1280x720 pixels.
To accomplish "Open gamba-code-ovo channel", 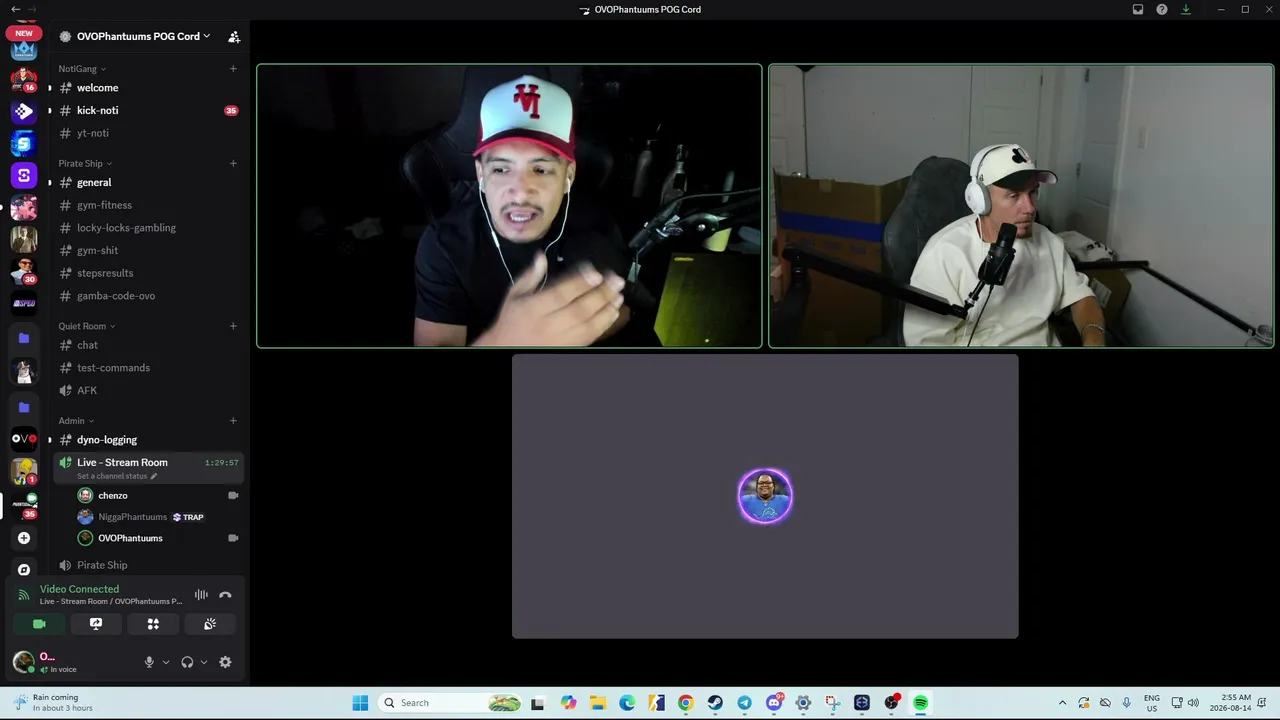I will coord(148,296).
